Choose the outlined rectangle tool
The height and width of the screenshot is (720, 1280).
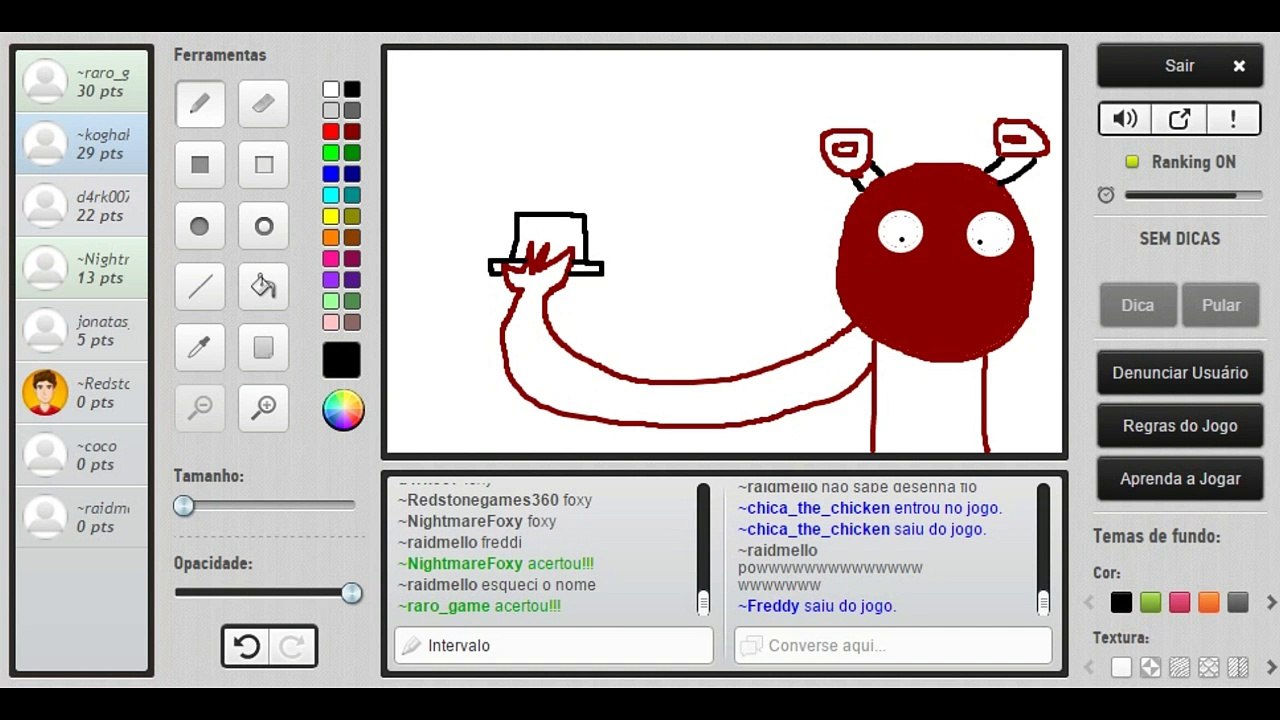264,165
